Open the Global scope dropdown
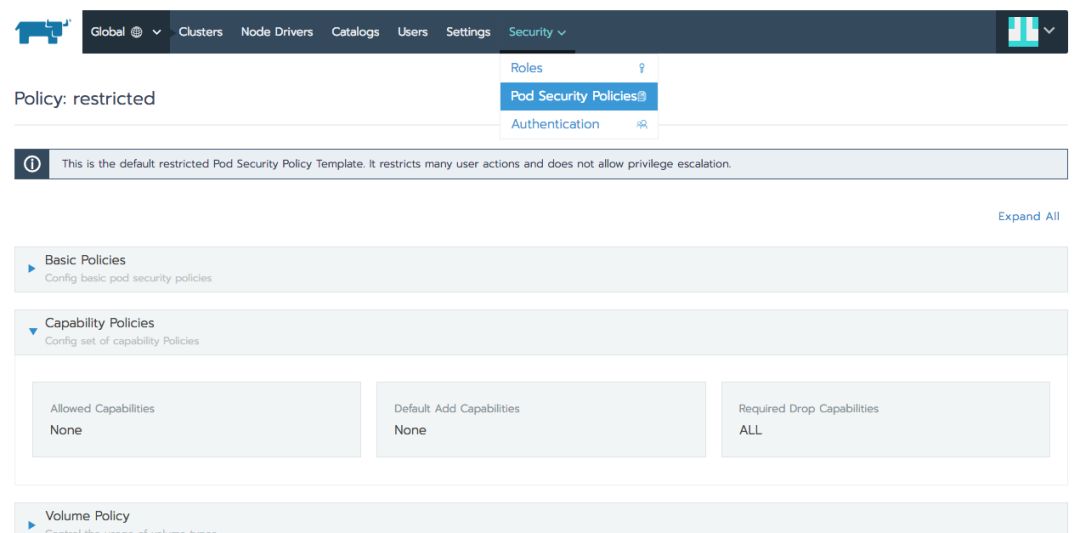 [126, 32]
